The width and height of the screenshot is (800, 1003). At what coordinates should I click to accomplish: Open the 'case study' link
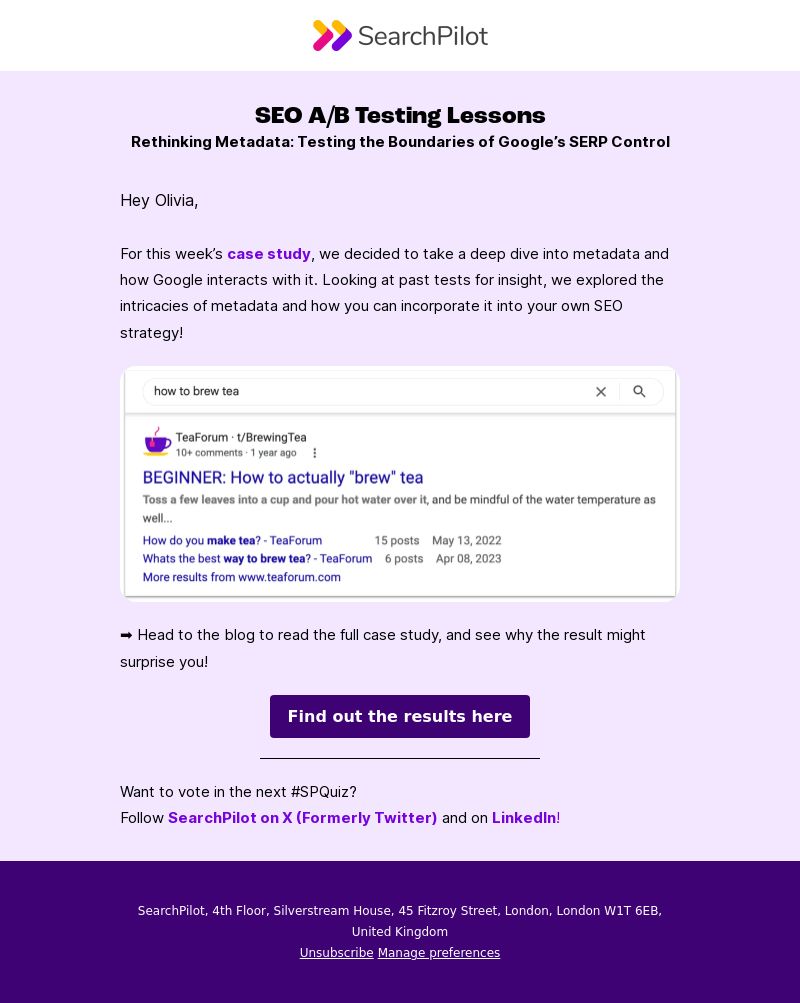point(269,253)
